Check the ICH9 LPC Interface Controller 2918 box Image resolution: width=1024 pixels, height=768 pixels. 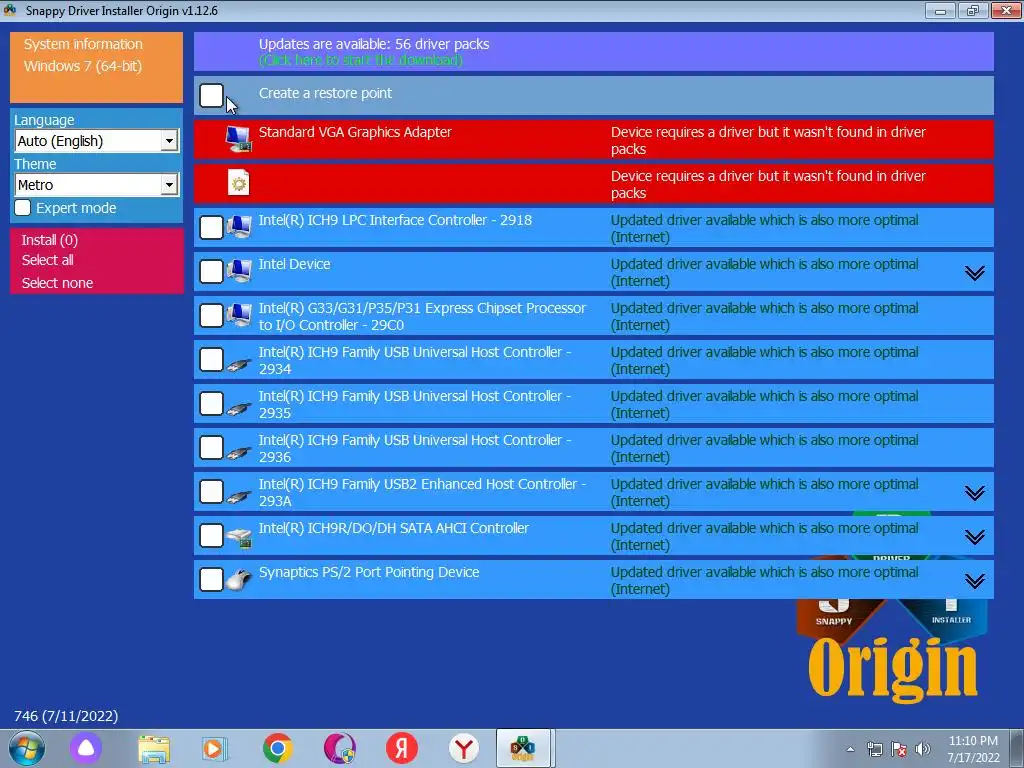pos(212,227)
